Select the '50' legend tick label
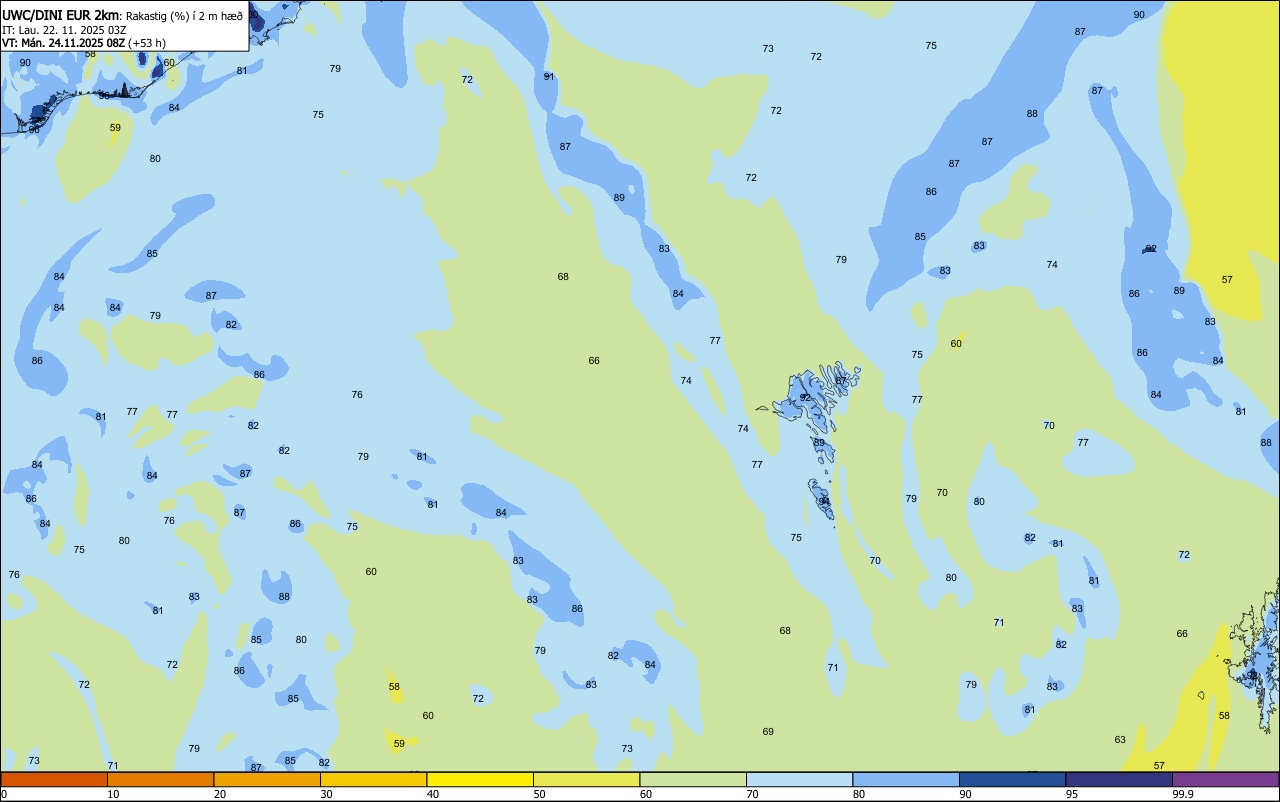Viewport: 1280px width, 802px height. [539, 794]
